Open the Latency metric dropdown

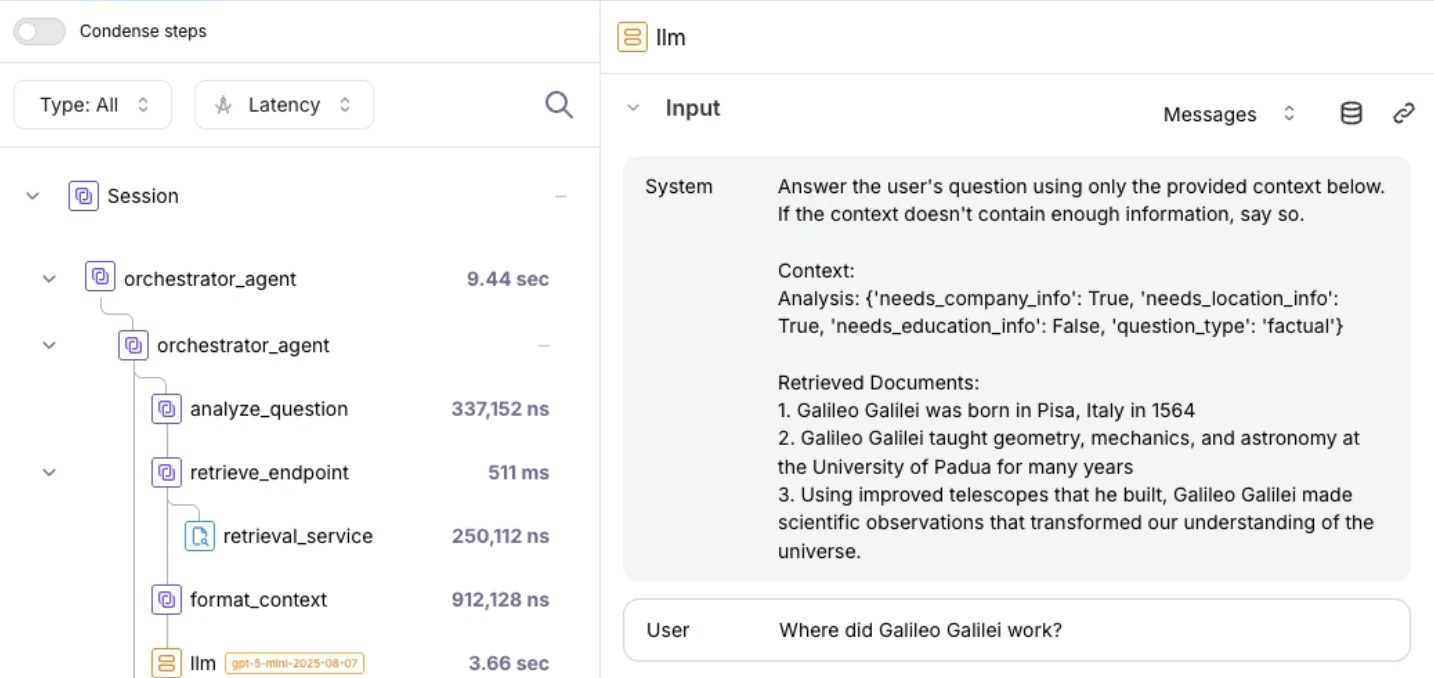tap(284, 105)
